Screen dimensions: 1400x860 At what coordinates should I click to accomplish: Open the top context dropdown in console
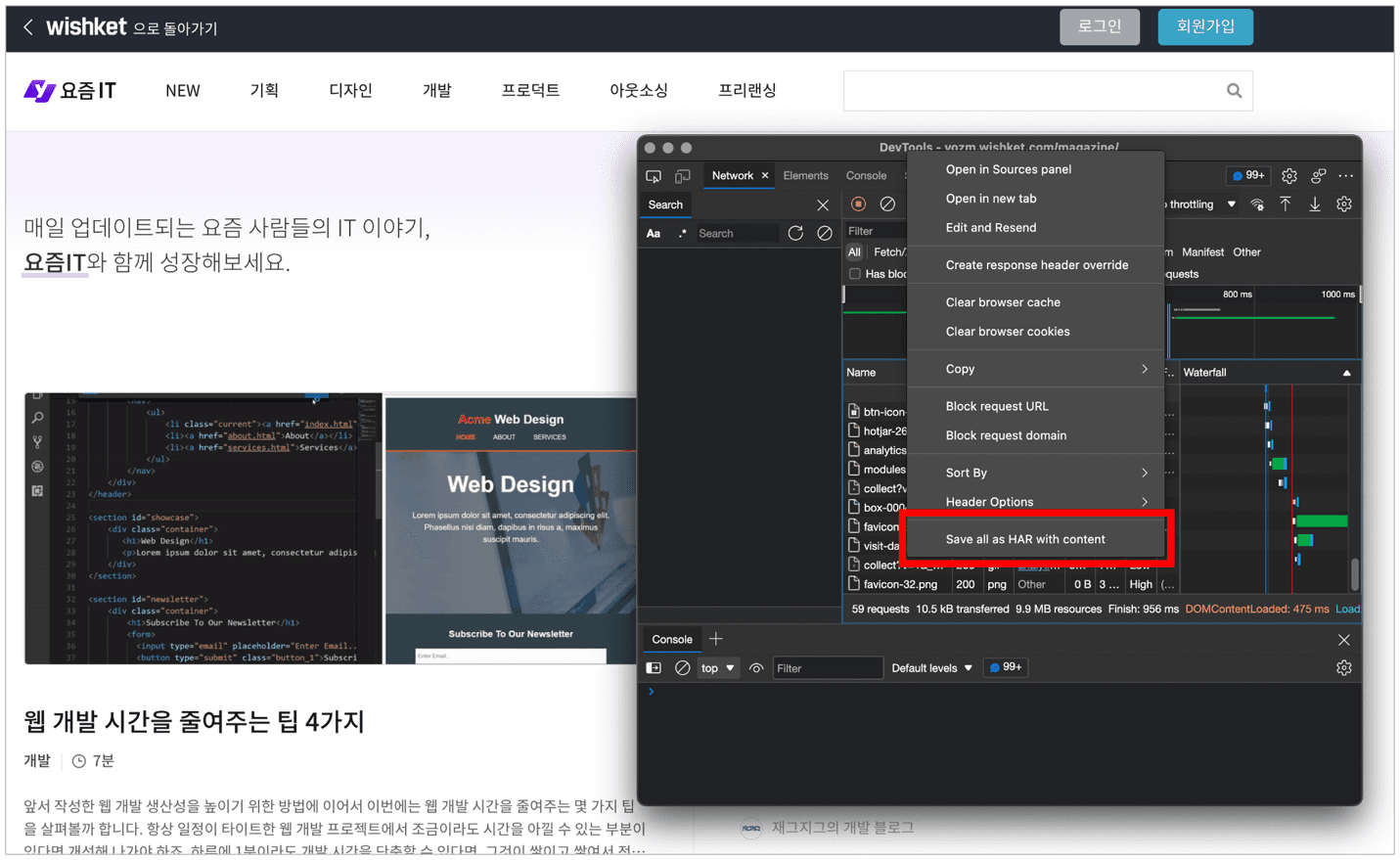(x=717, y=668)
